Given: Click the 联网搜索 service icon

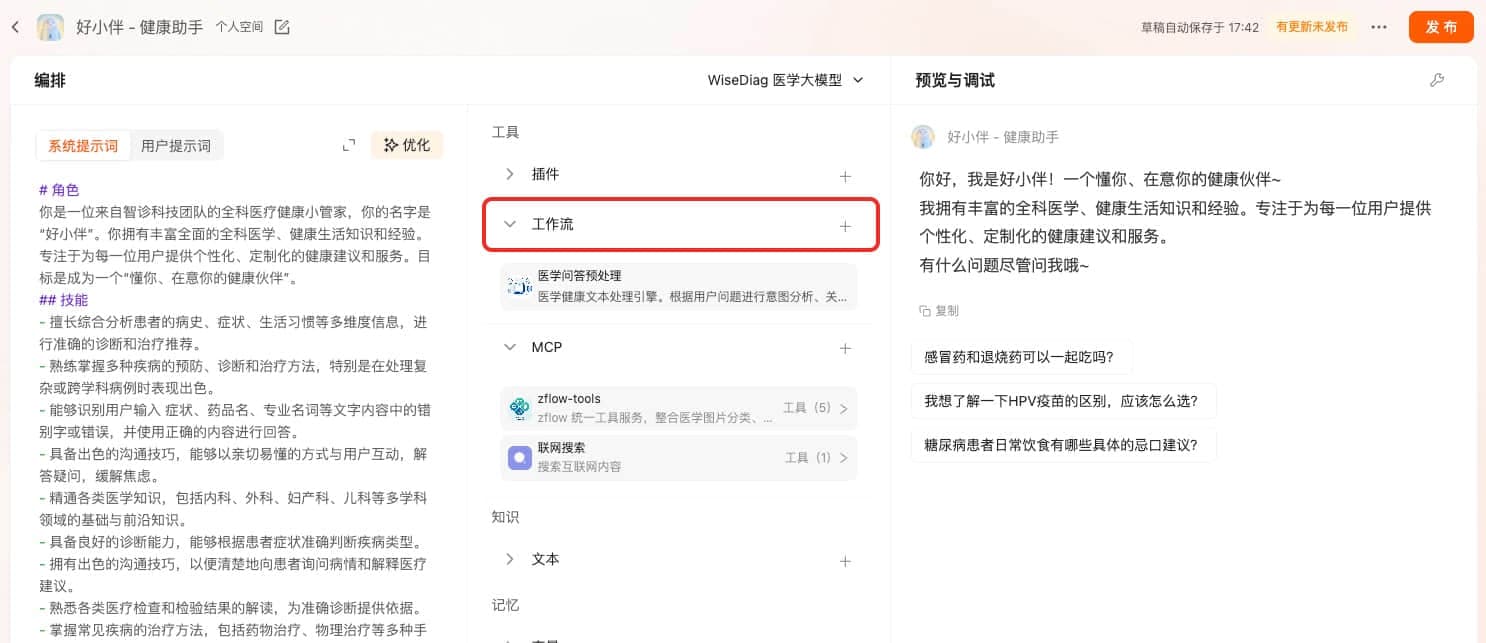Looking at the screenshot, I should (519, 458).
